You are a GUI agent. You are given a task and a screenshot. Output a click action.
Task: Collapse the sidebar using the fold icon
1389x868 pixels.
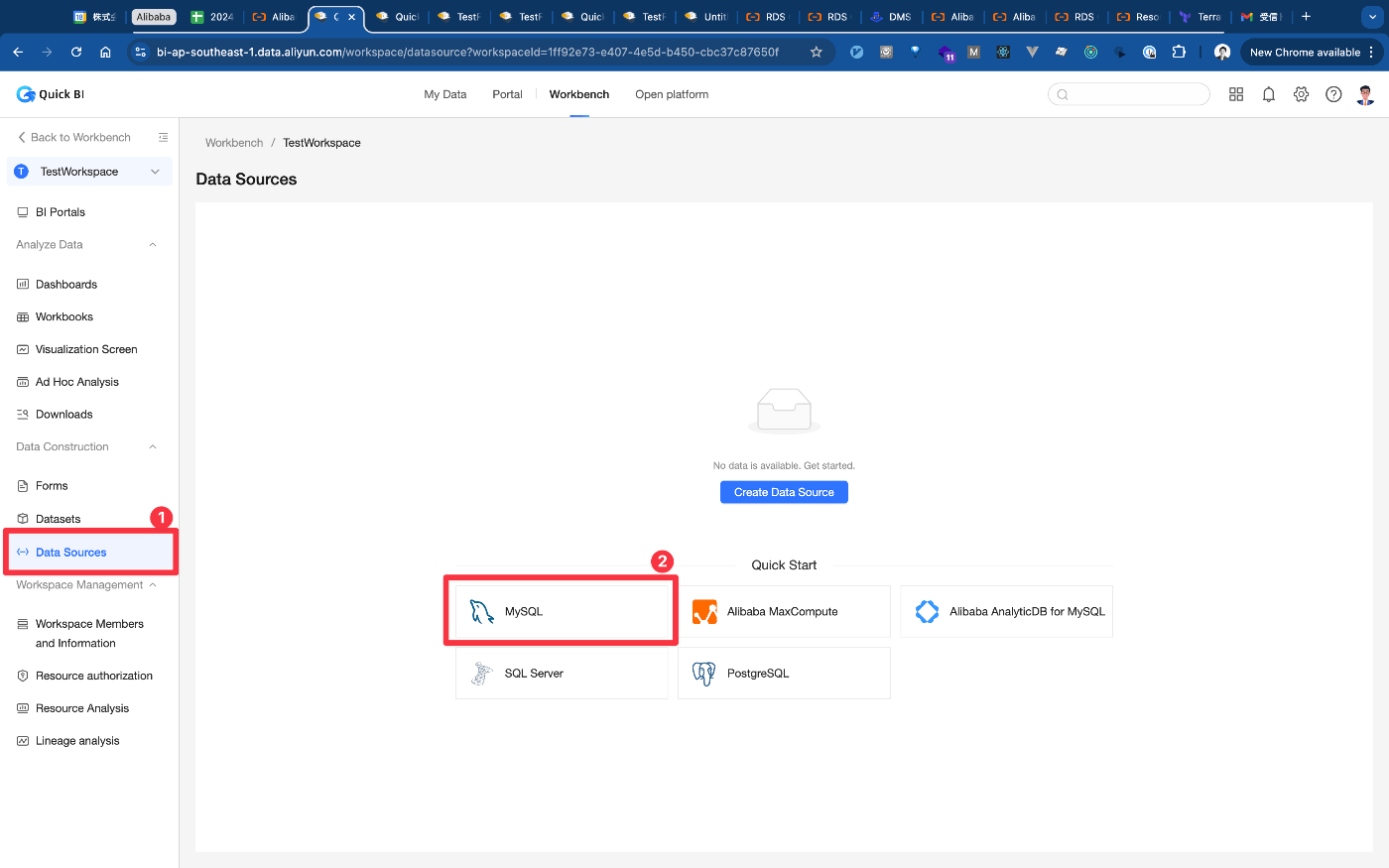[x=164, y=137]
